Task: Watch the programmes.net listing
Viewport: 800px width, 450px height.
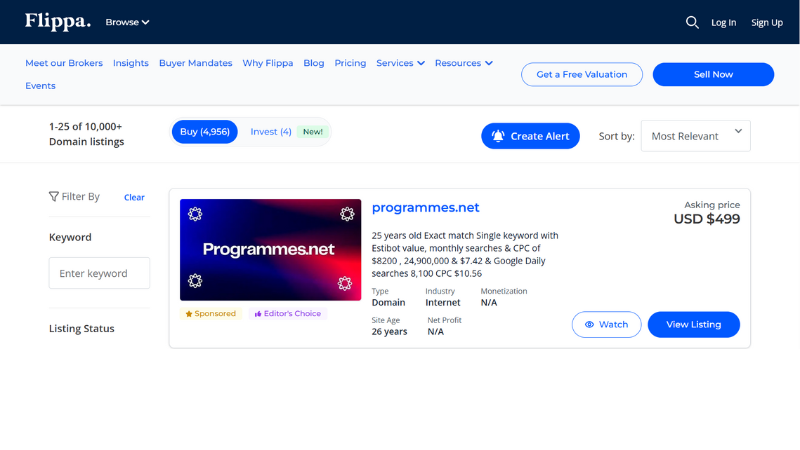Action: pos(606,324)
